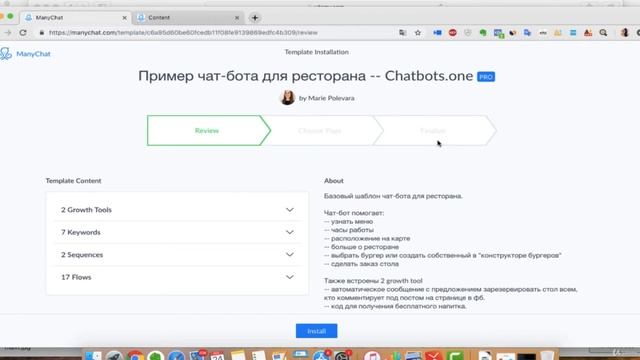Click the ManyChat brand name text
Viewport: 640px width, 360px height.
point(33,54)
